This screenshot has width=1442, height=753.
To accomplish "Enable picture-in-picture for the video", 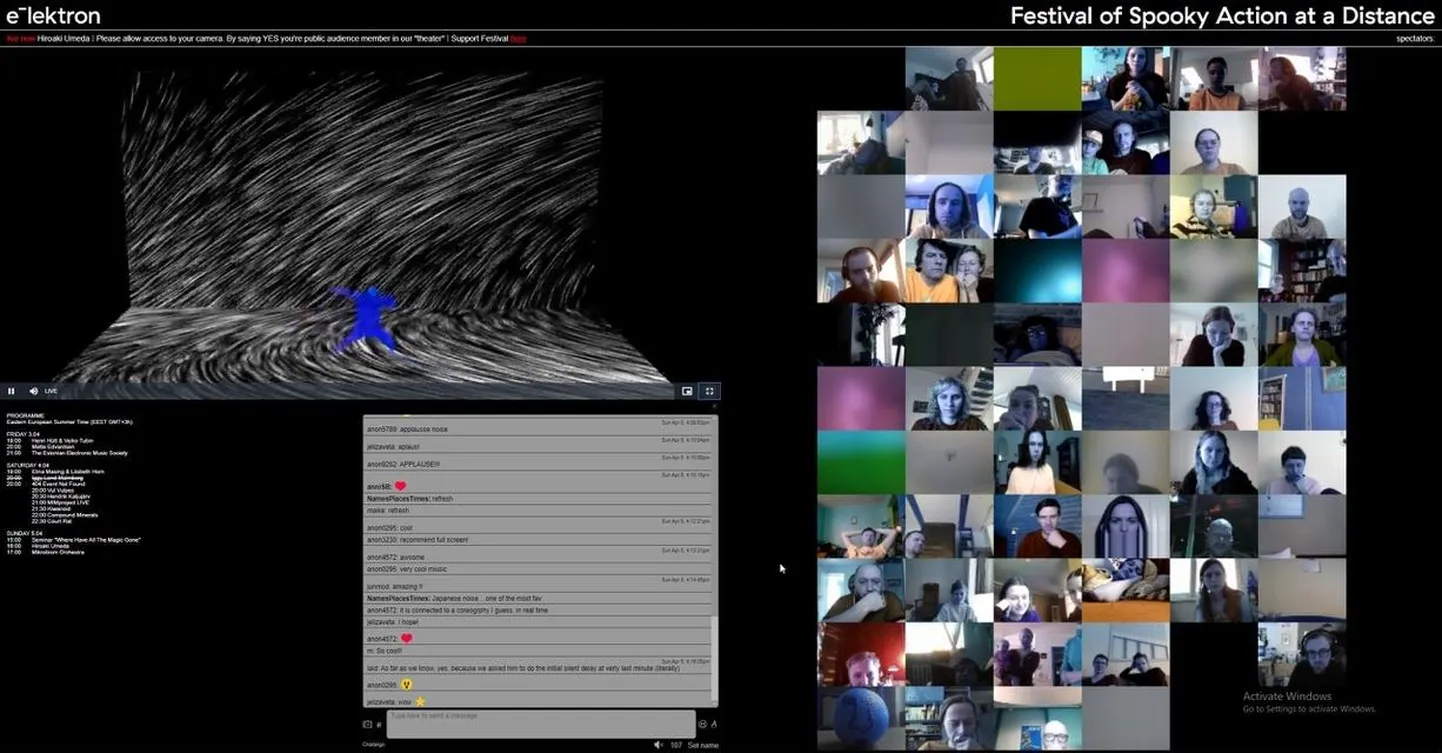I will point(687,391).
